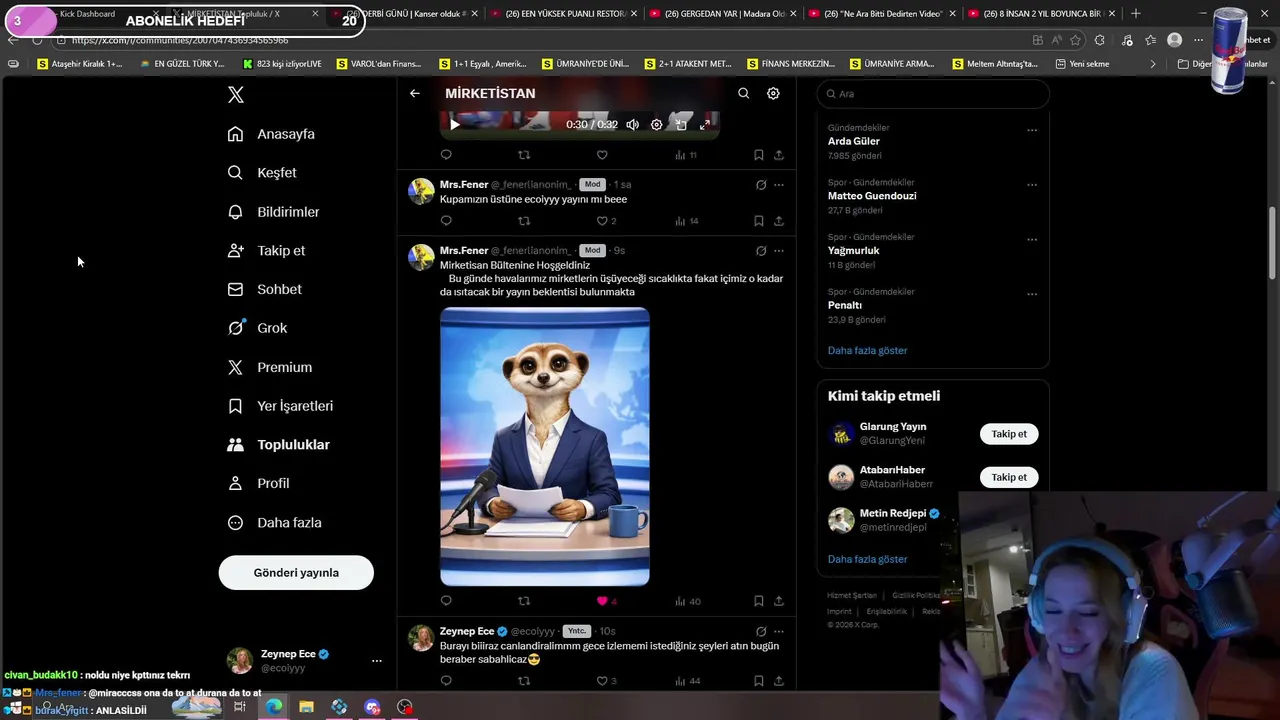This screenshot has width=1280, height=720.
Task: Open Yer İşaretleri bookmarks item
Action: pos(280,406)
